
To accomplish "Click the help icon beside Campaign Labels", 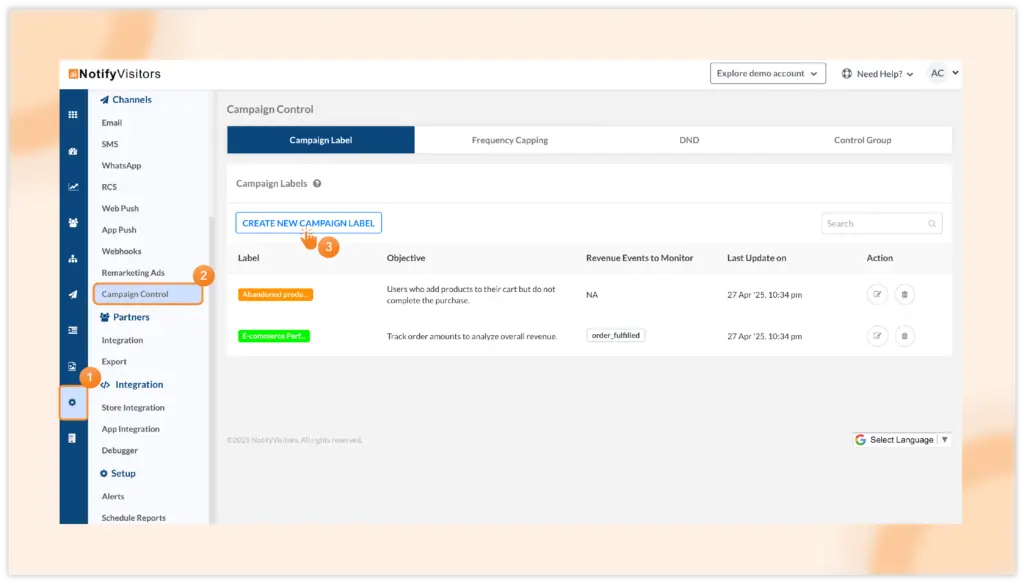I will [x=317, y=184].
